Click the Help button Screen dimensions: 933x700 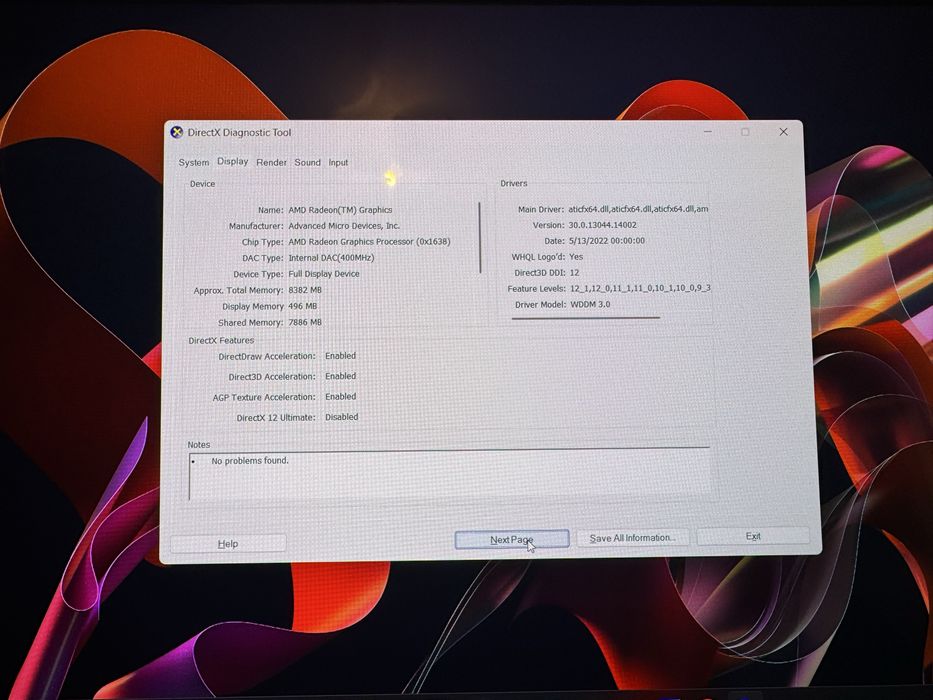[228, 543]
